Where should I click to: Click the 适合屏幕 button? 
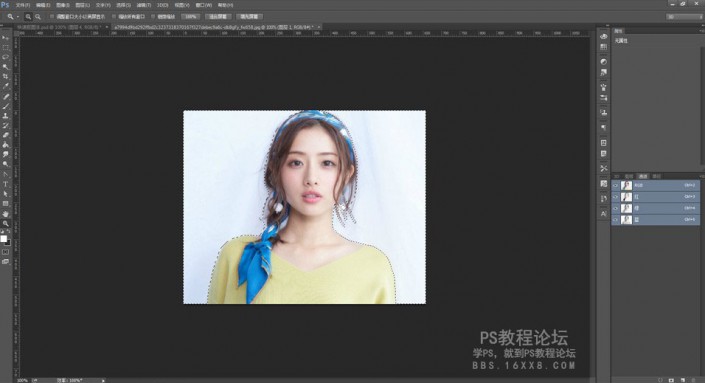click(218, 17)
